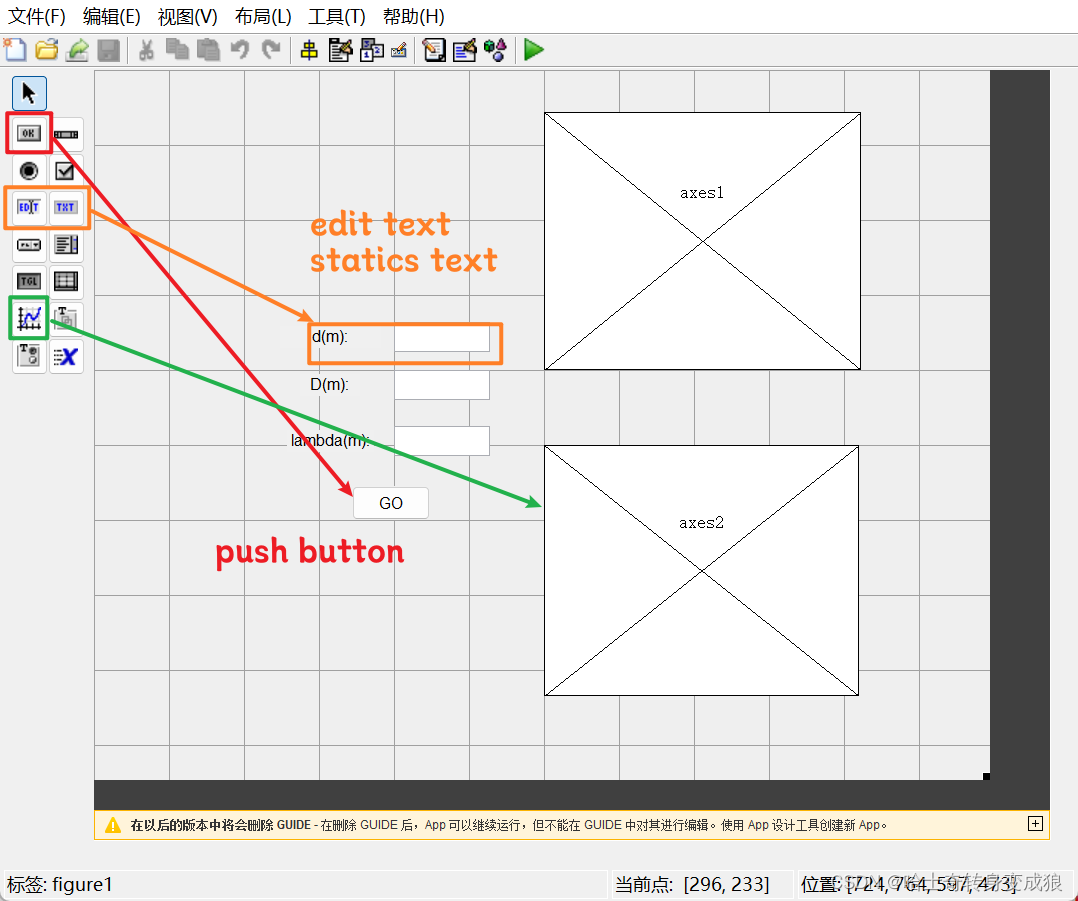The width and height of the screenshot is (1078, 901).
Task: Expand the GUIDE removal warning banner
Action: pyautogui.click(x=1035, y=823)
